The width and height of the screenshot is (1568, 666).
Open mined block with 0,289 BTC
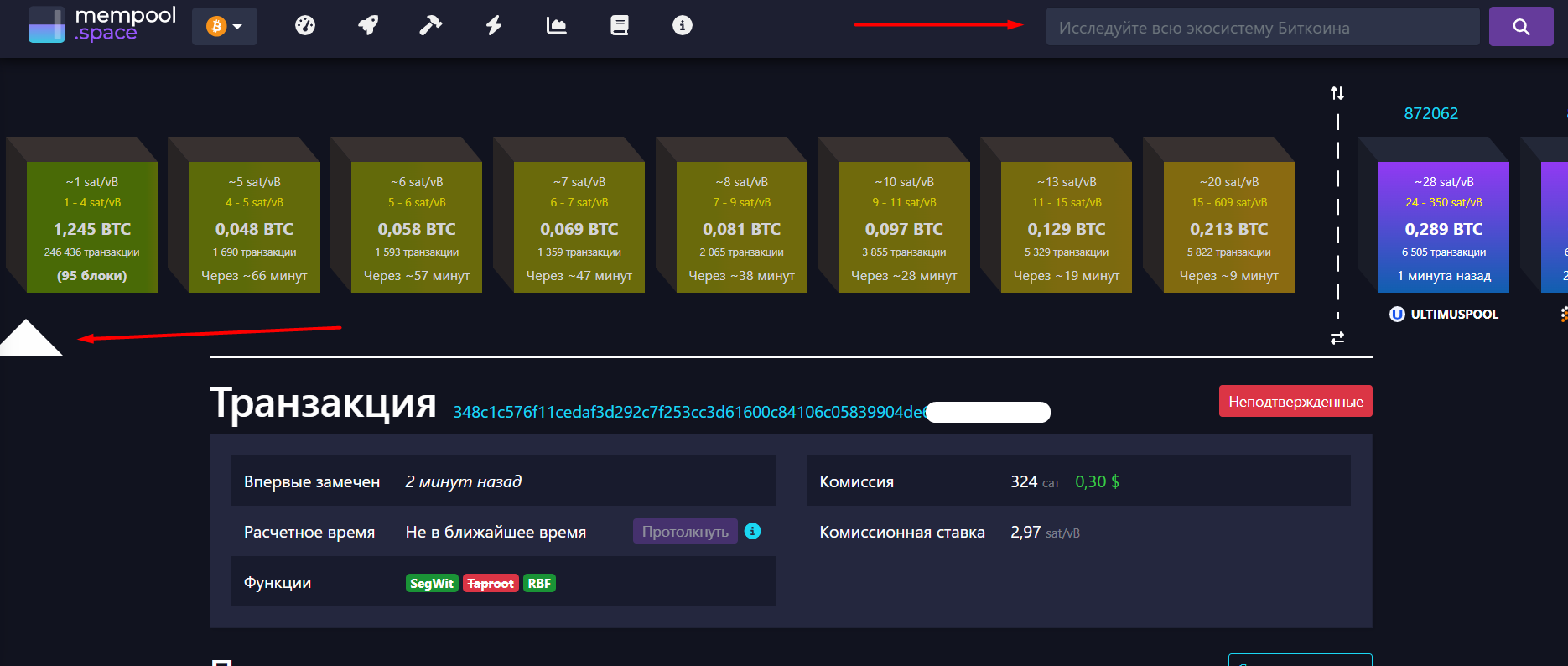(1444, 227)
